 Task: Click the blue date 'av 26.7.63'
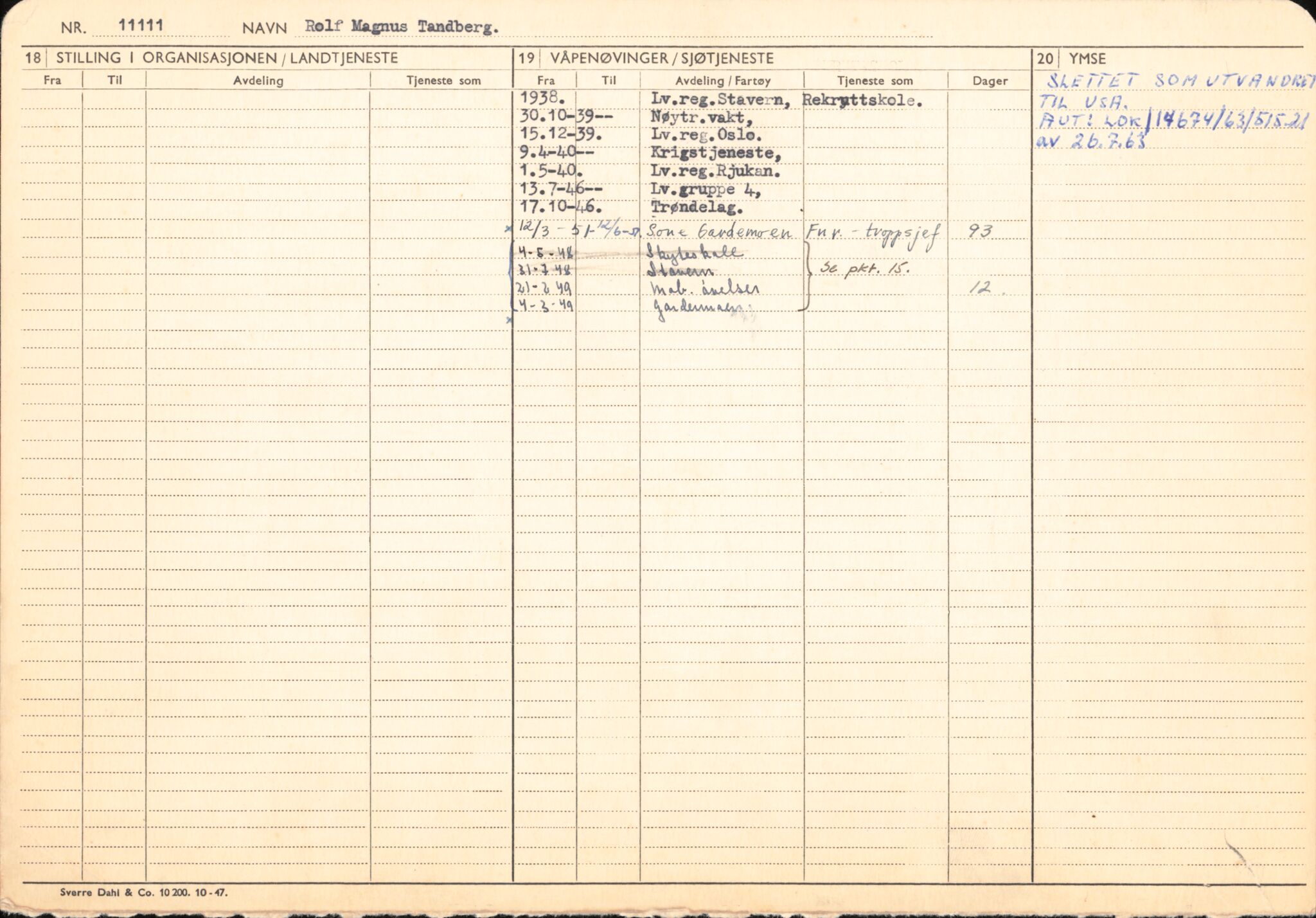point(1091,142)
